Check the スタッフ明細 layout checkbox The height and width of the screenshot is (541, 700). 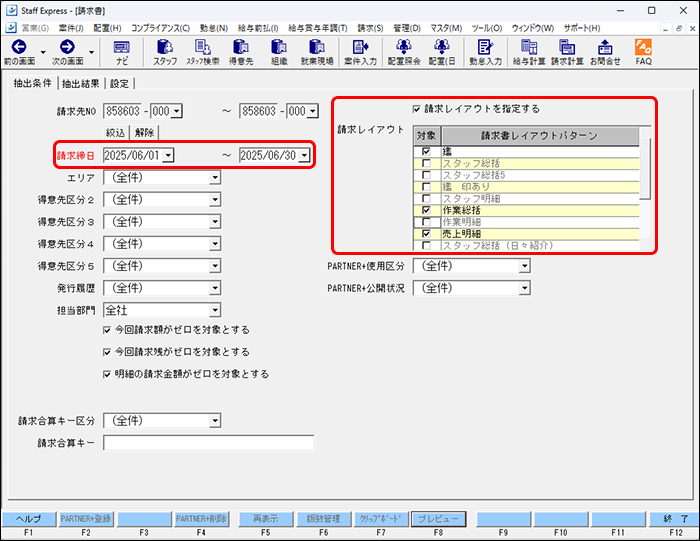tap(426, 198)
